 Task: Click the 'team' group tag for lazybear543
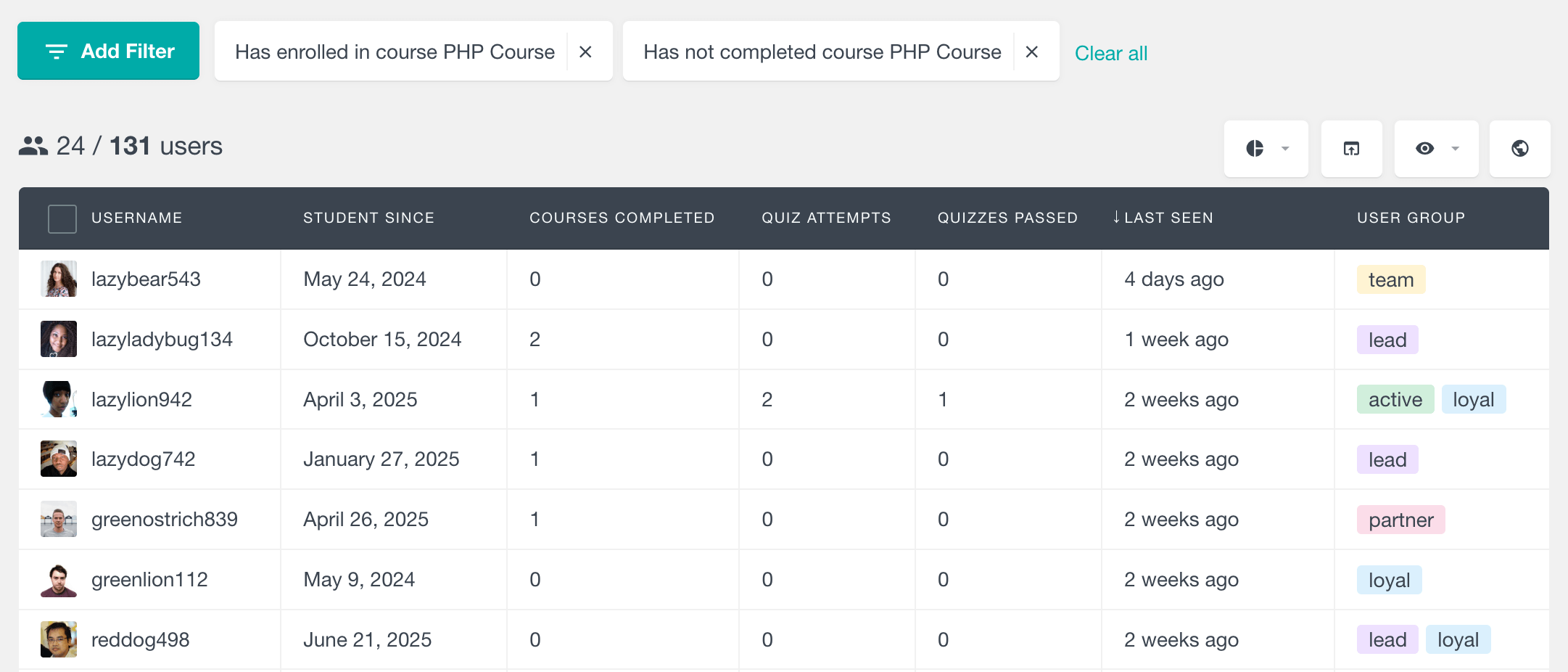tap(1390, 279)
